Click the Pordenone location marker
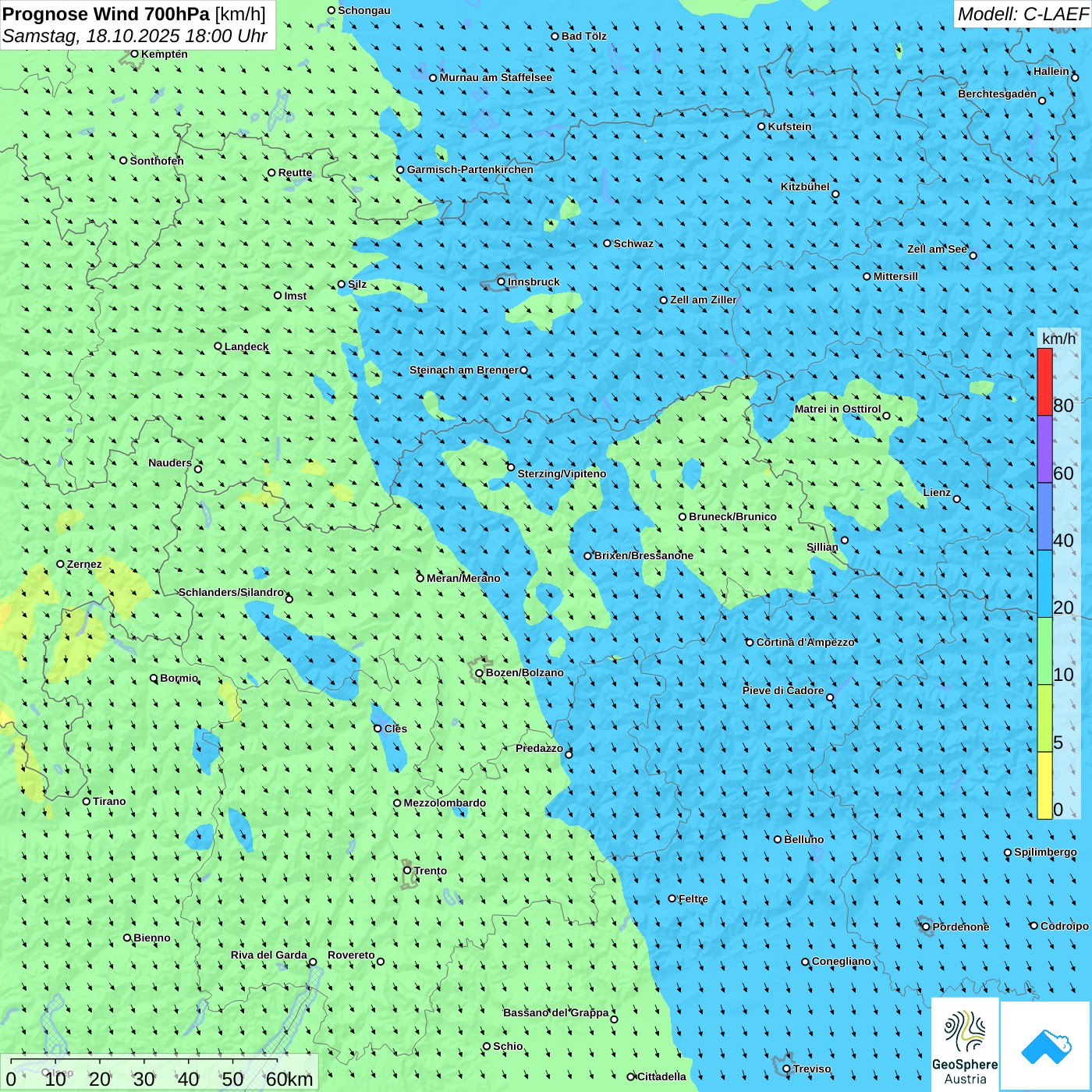The width and height of the screenshot is (1092, 1092). tap(926, 927)
